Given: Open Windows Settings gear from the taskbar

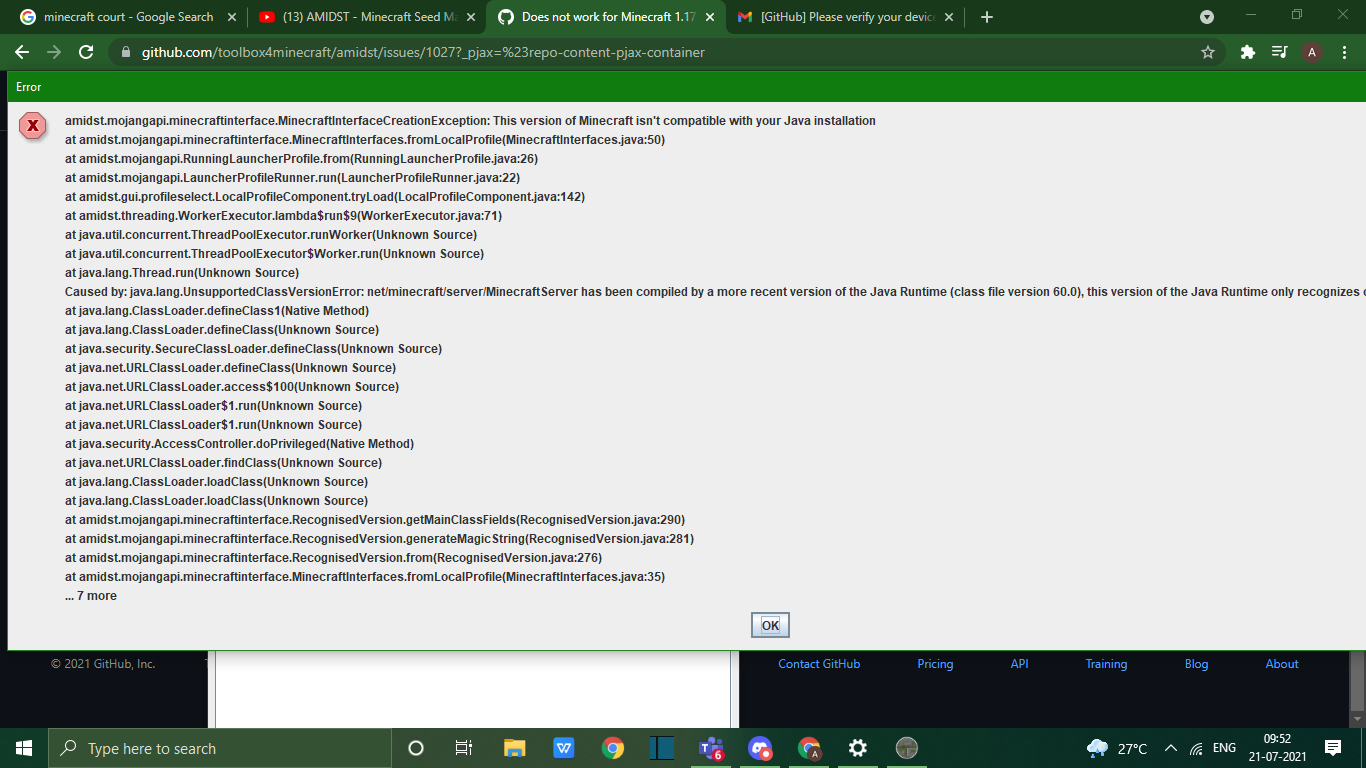Looking at the screenshot, I should [x=857, y=747].
